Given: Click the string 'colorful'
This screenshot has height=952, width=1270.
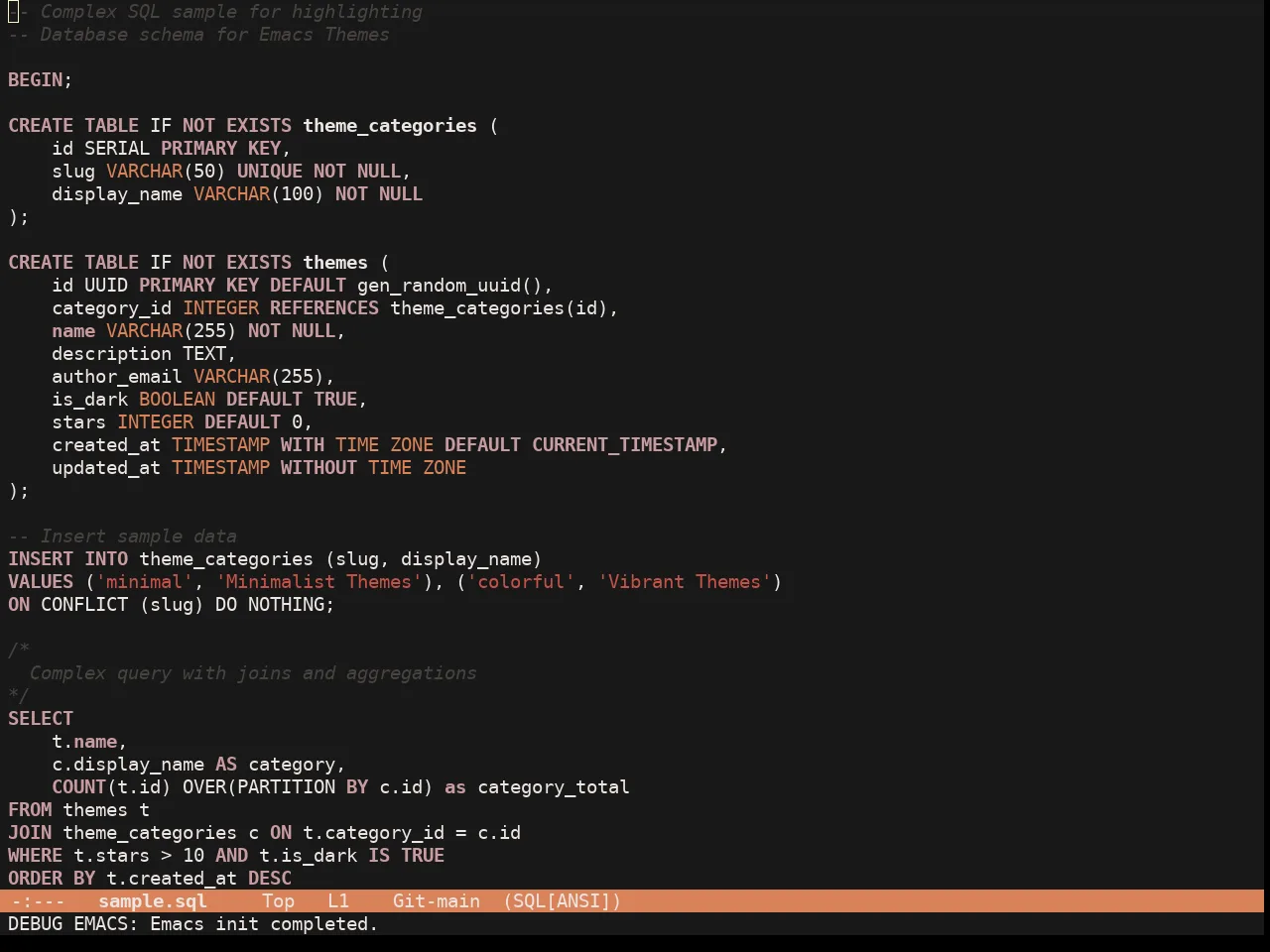Looking at the screenshot, I should (521, 582).
